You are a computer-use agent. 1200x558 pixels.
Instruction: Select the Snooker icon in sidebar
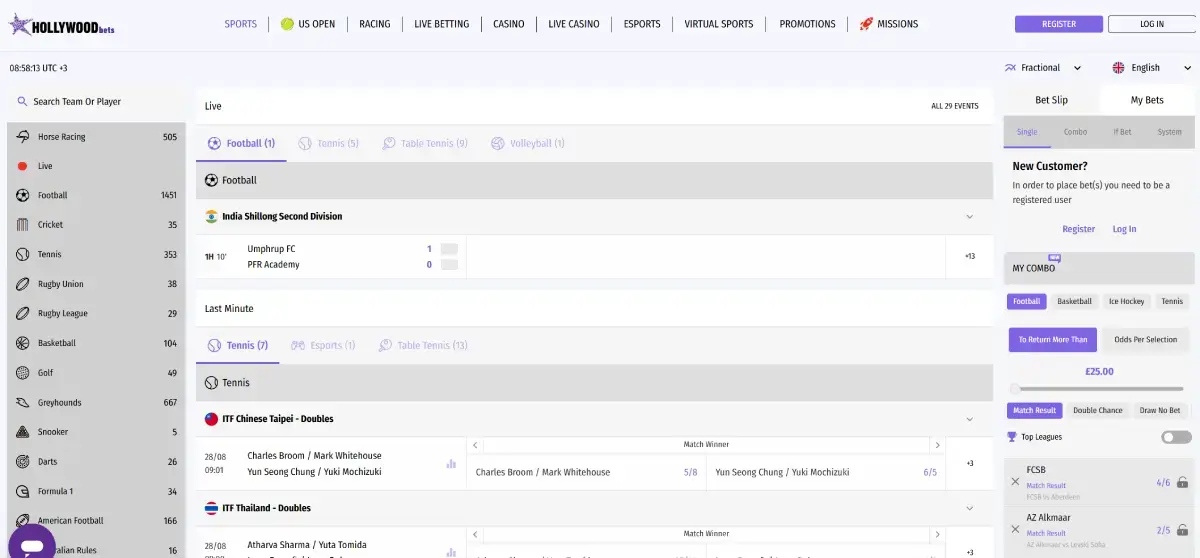tap(22, 432)
